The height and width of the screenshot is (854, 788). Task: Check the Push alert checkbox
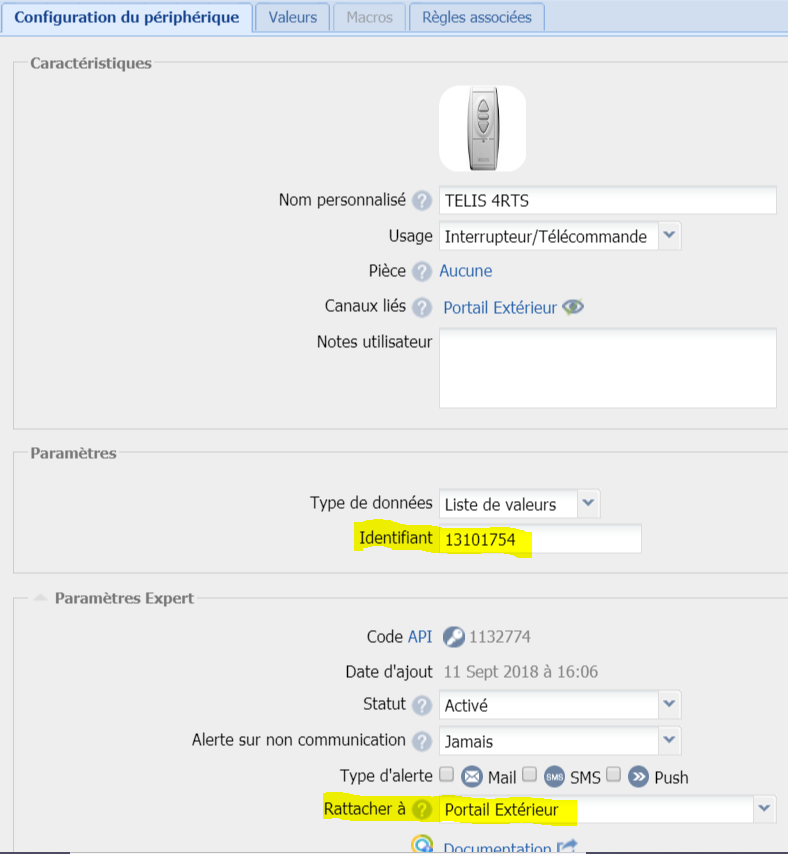[613, 774]
